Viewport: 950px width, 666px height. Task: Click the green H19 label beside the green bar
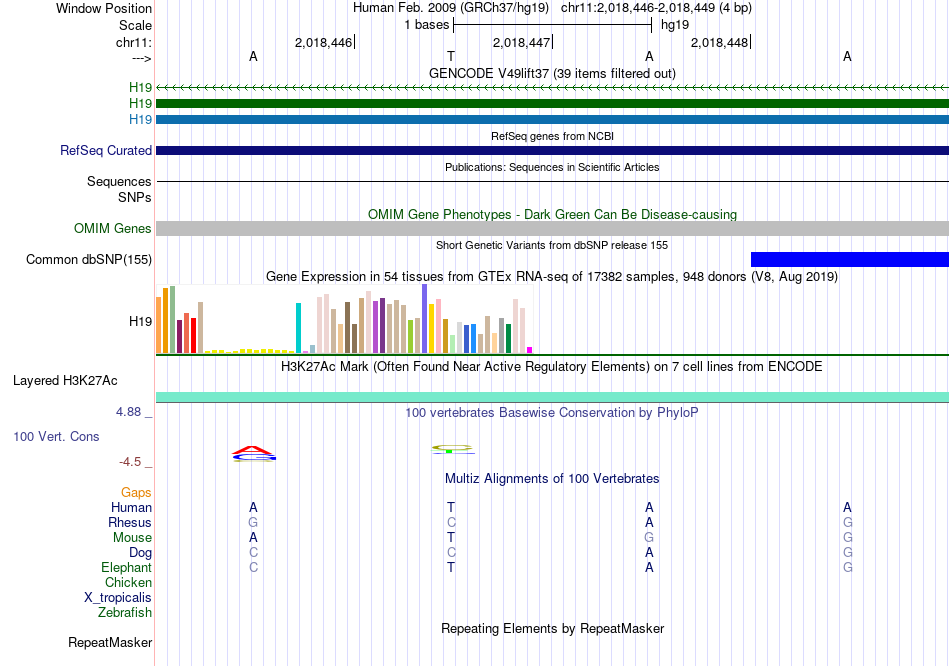pyautogui.click(x=140, y=103)
